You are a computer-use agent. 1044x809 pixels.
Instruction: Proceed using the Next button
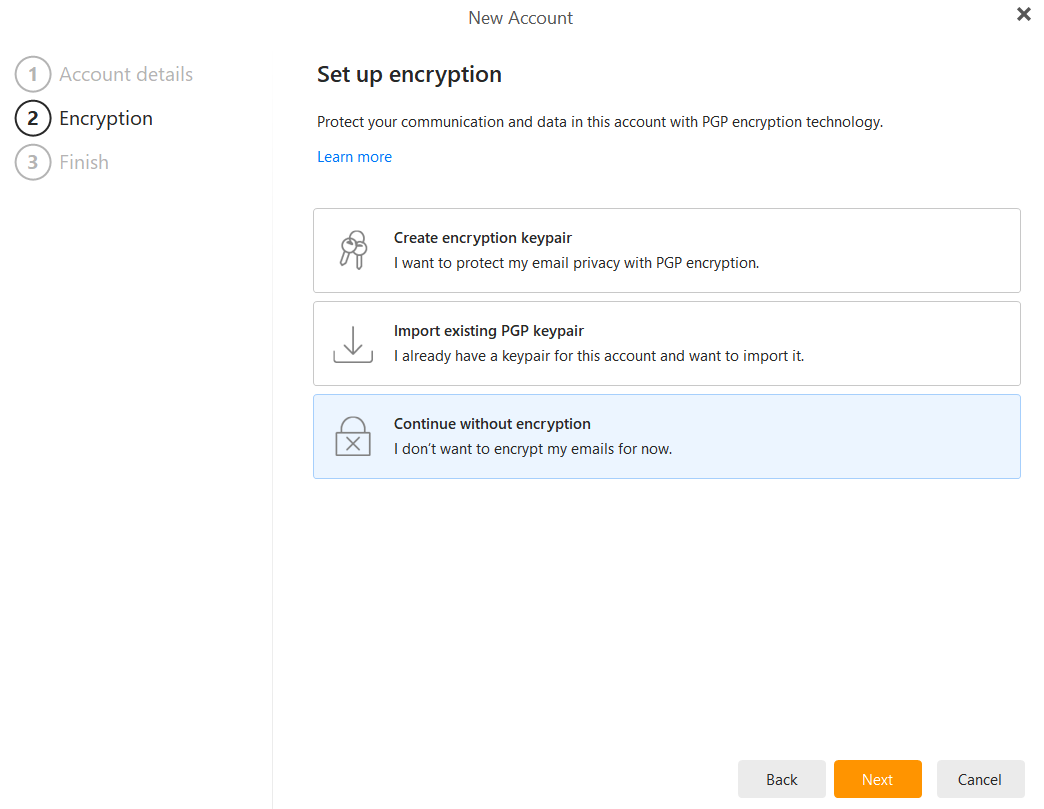pos(877,779)
